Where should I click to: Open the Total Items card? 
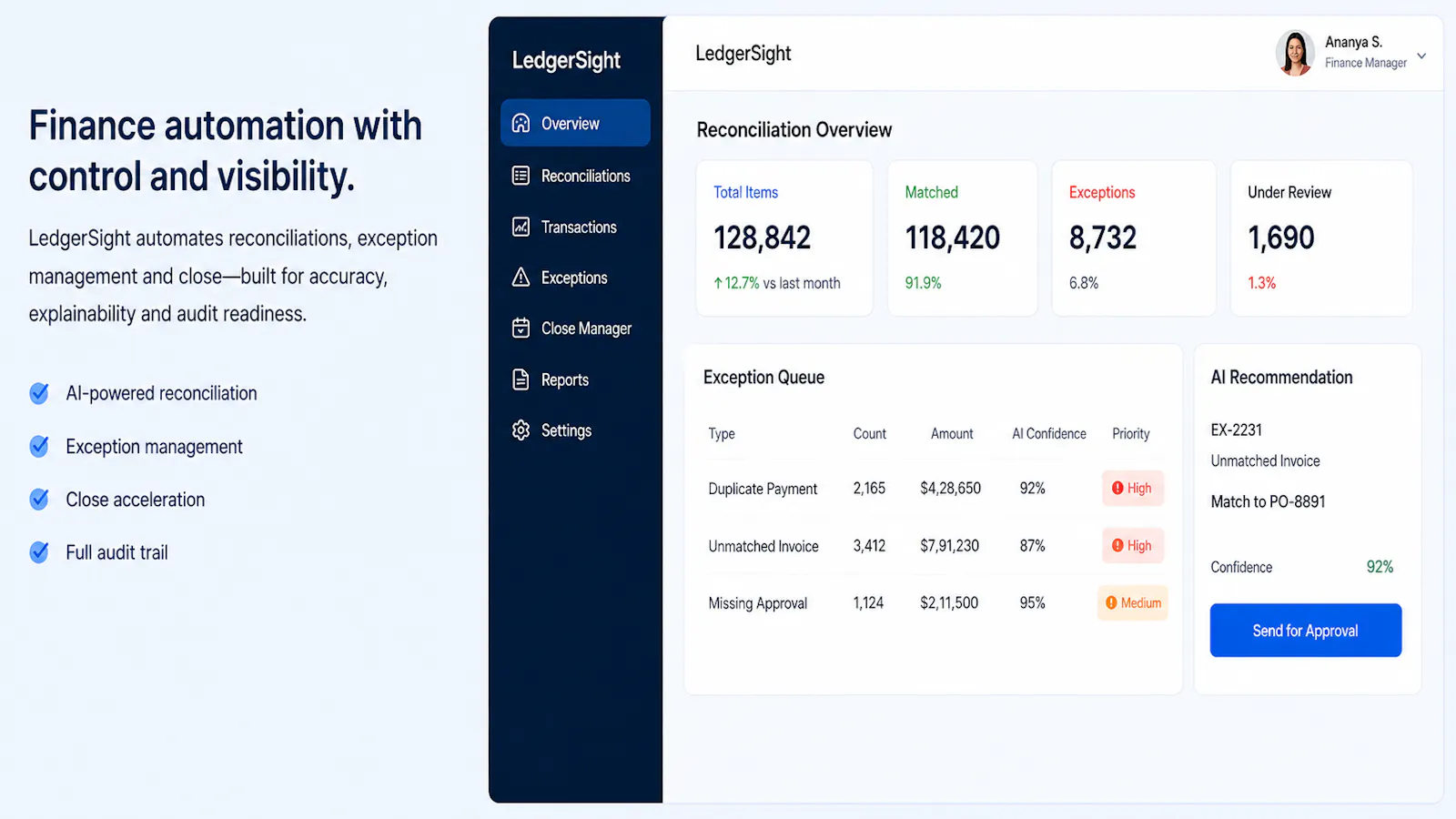tap(784, 238)
